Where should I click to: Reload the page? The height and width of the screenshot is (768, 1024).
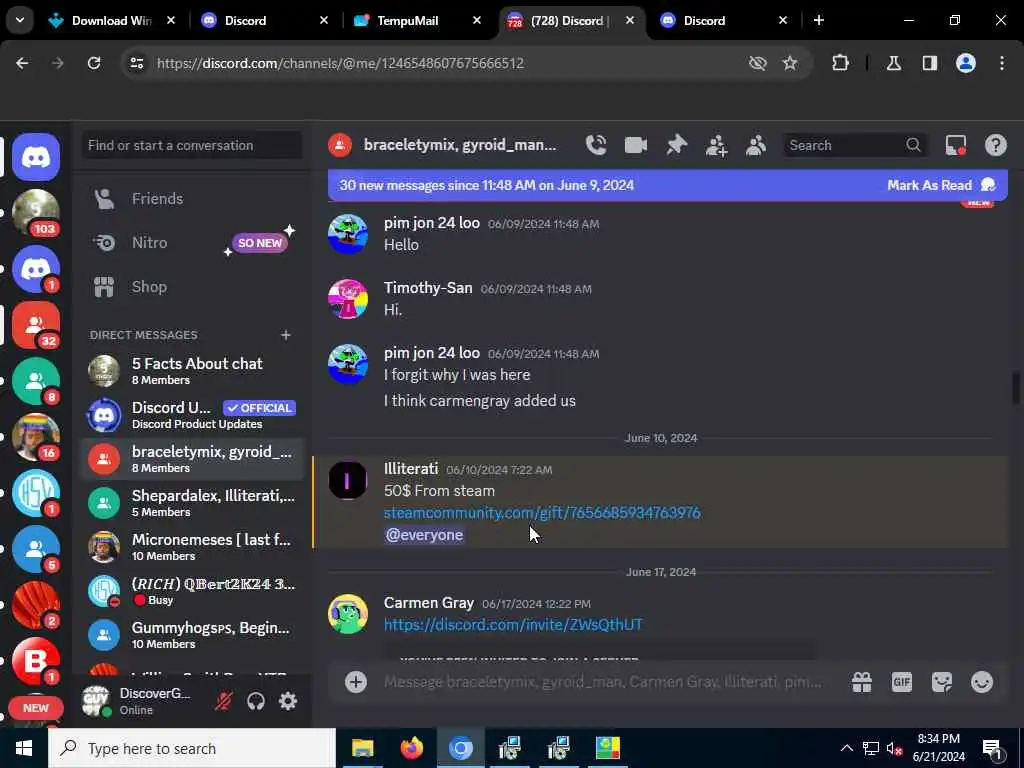point(94,63)
